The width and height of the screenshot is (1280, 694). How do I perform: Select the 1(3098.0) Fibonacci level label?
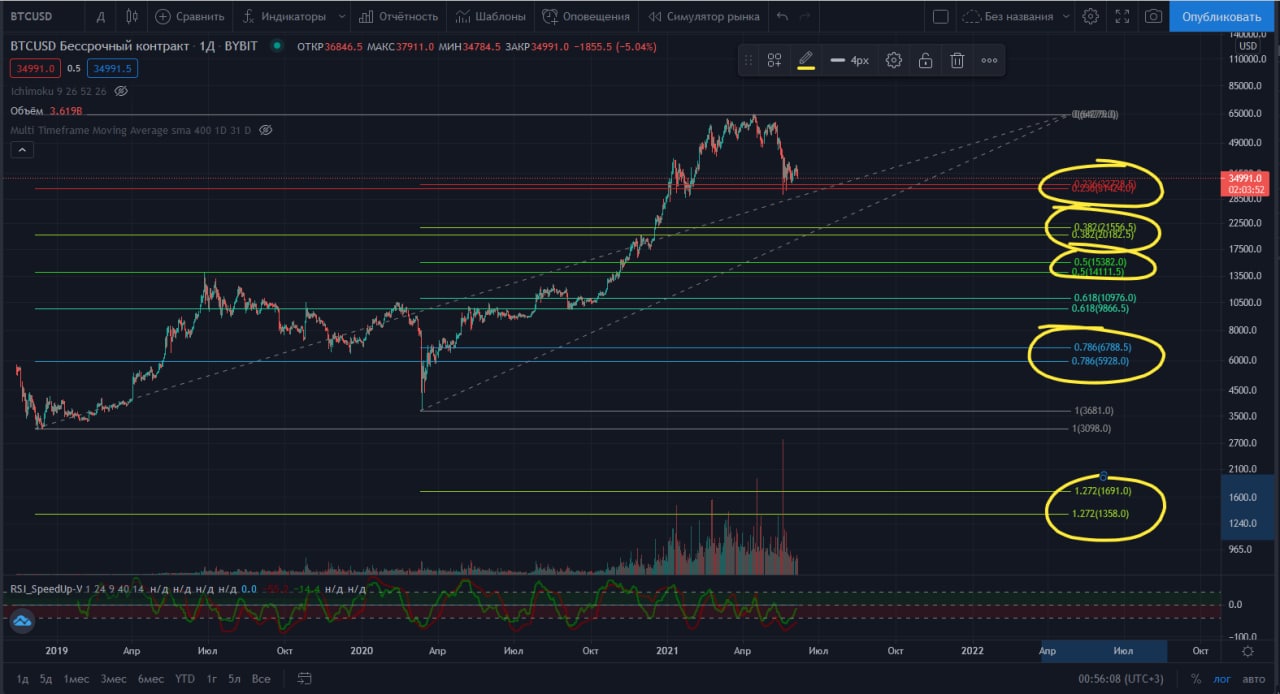pos(1092,428)
